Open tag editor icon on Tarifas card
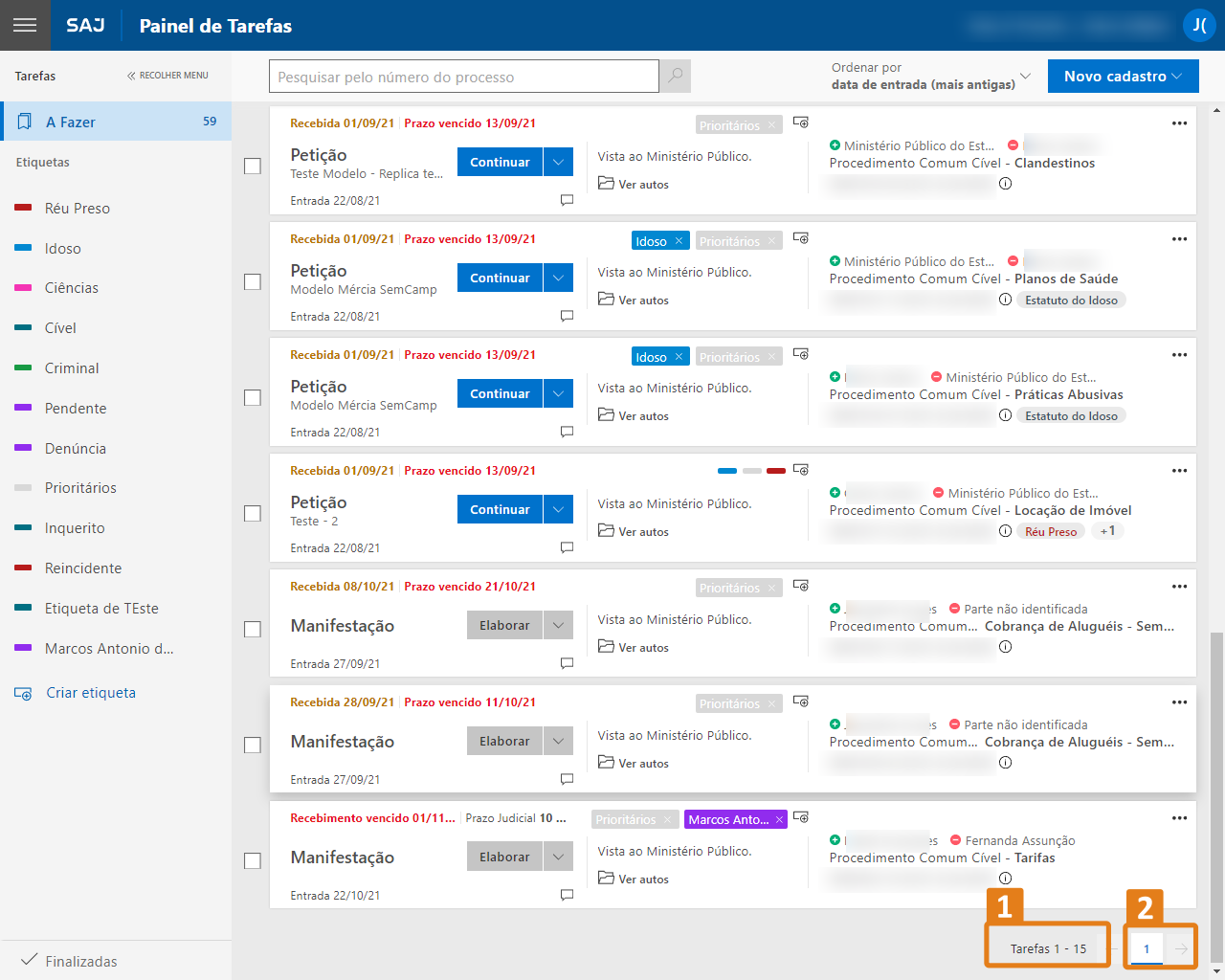Screen dimensions: 1225x980 [801, 817]
